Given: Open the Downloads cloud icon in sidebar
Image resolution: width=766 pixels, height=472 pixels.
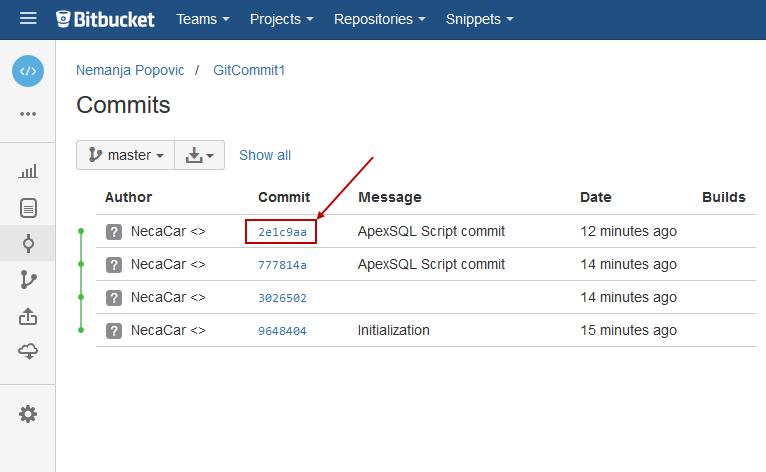Looking at the screenshot, I should [x=28, y=351].
